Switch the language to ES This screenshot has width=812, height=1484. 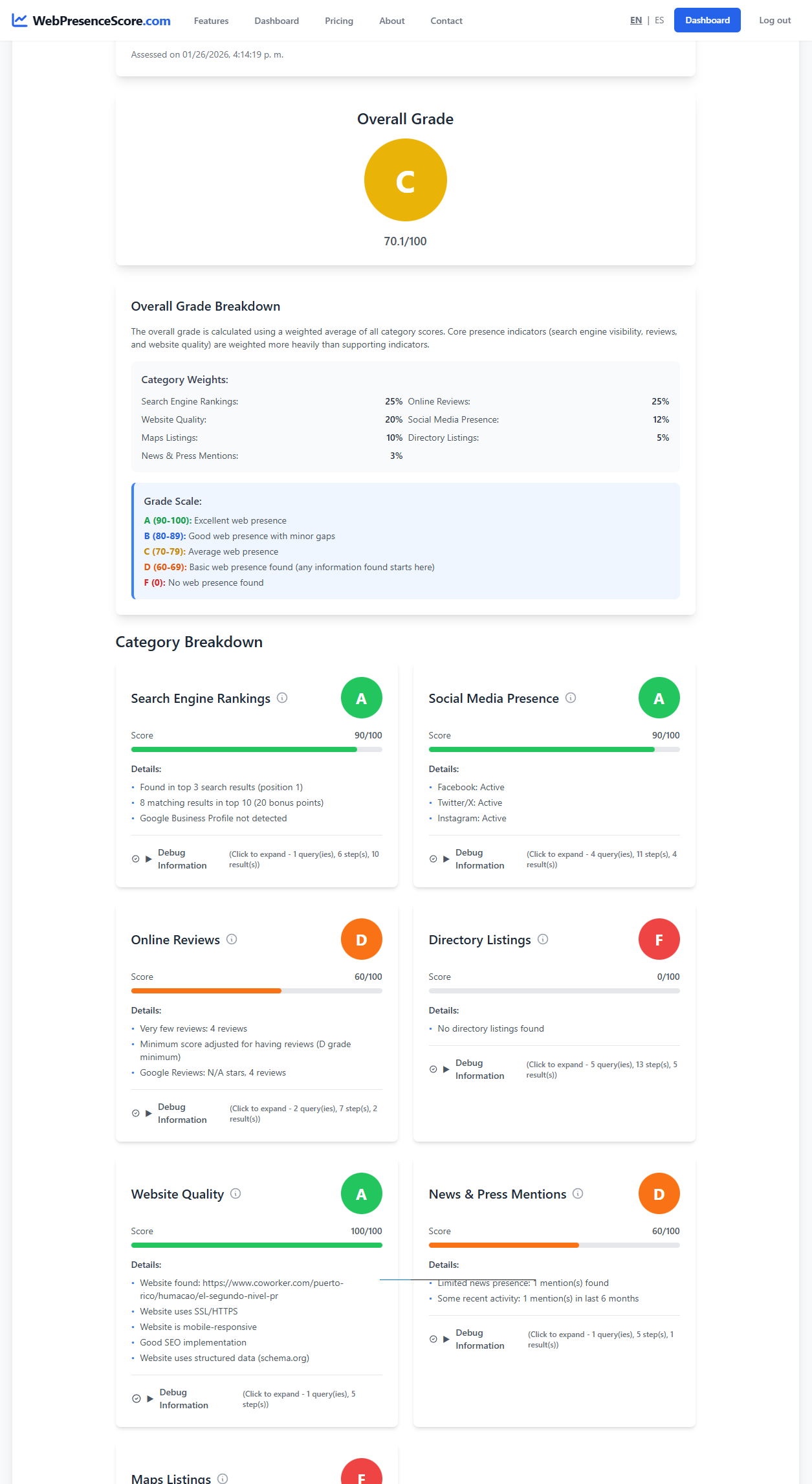(659, 20)
